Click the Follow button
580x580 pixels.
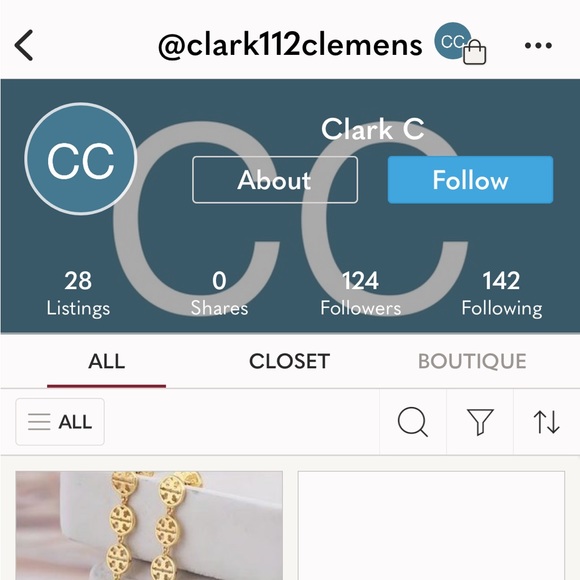point(471,180)
